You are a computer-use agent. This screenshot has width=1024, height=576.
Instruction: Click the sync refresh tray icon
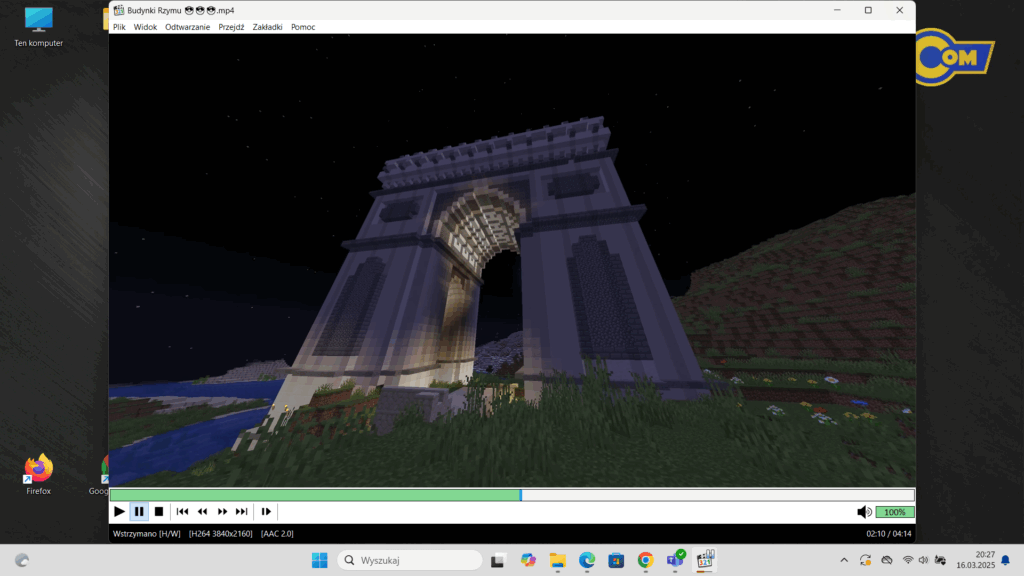tap(865, 560)
